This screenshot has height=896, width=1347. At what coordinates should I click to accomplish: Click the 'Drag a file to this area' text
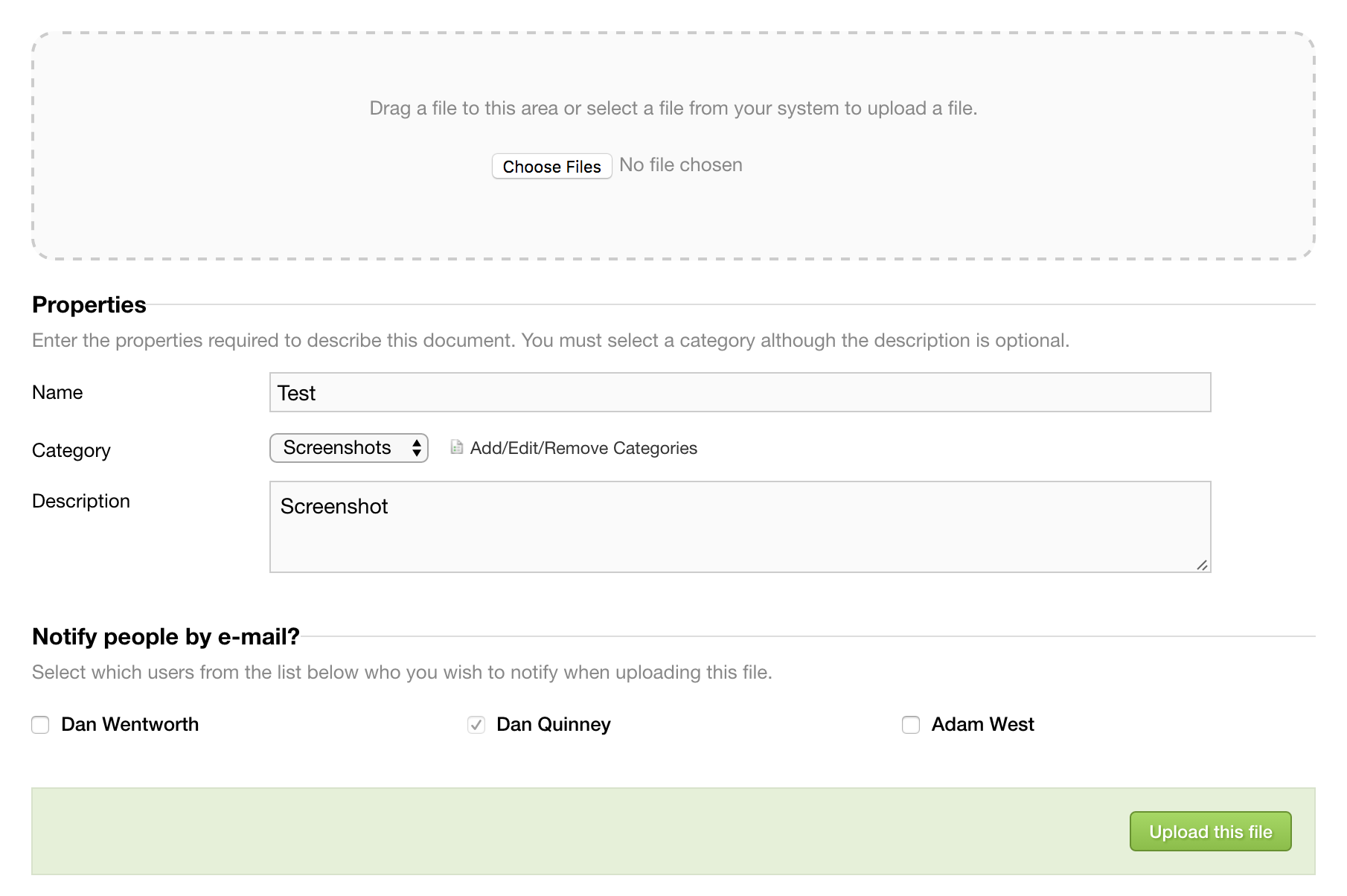673,109
